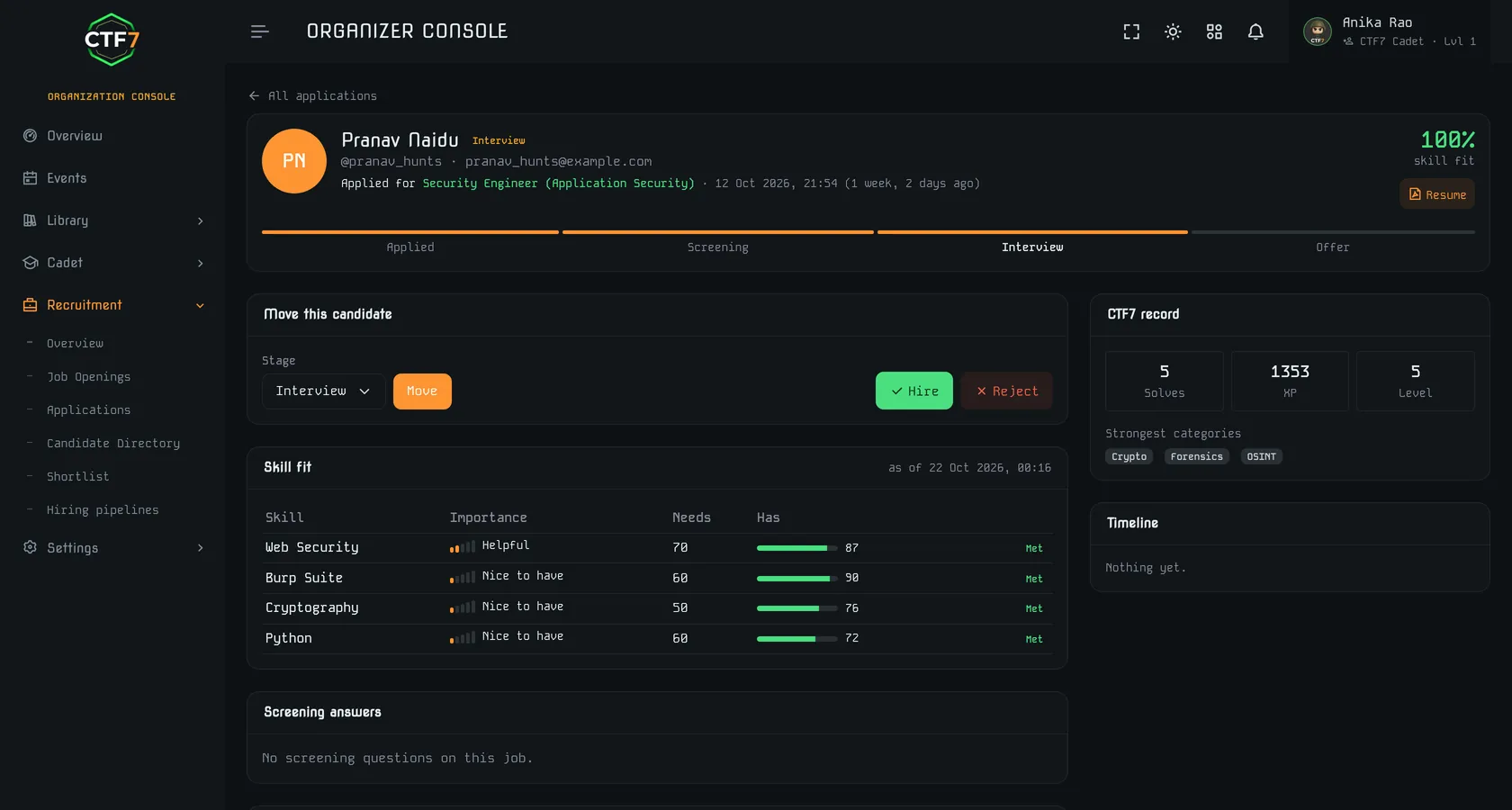Click the Offer stage step

click(1333, 241)
